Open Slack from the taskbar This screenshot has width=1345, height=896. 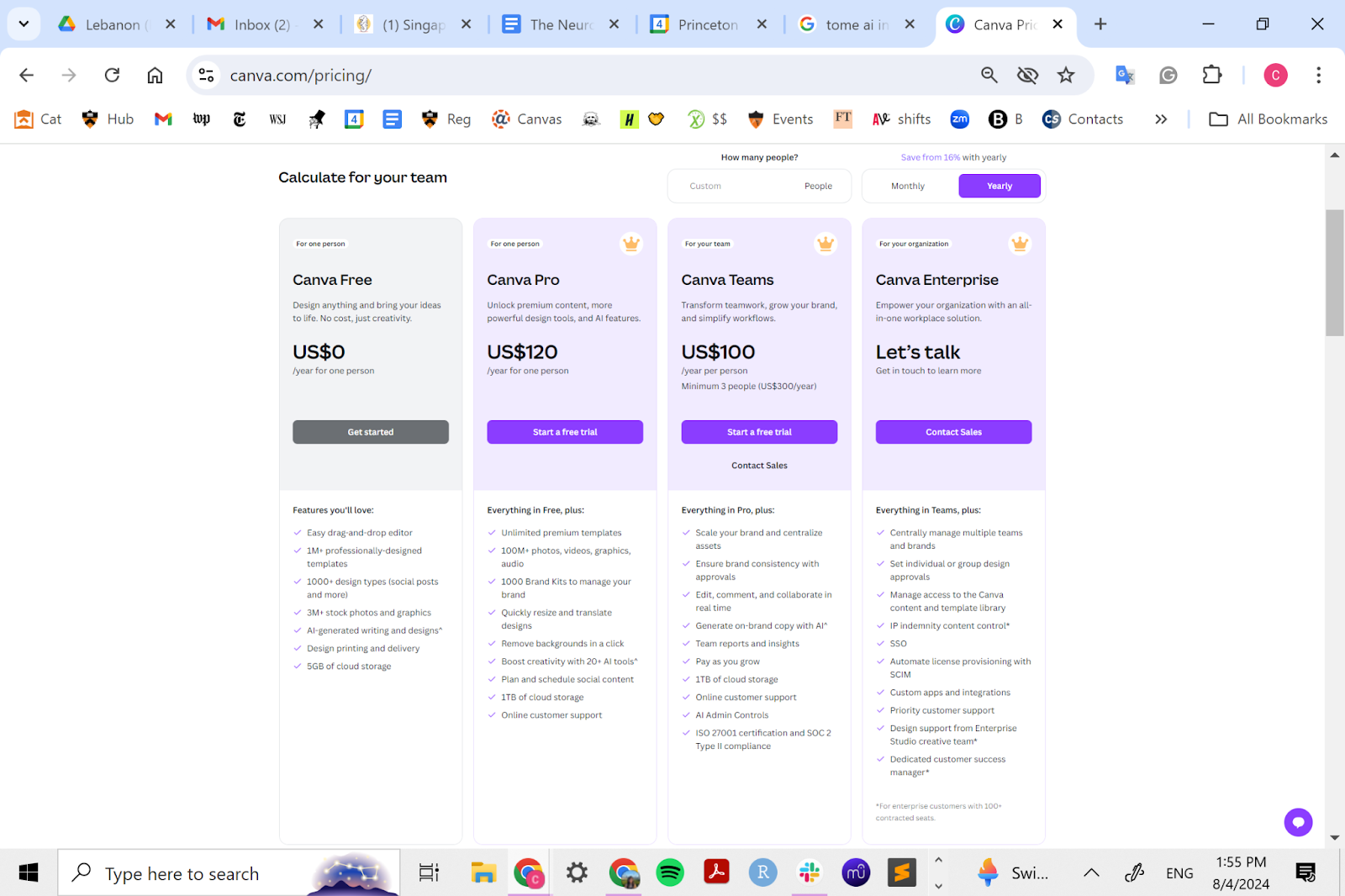pyautogui.click(x=810, y=873)
